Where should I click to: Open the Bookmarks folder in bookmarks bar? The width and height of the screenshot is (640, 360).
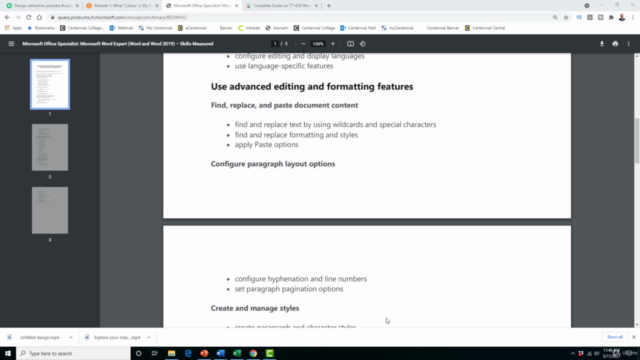[41, 28]
